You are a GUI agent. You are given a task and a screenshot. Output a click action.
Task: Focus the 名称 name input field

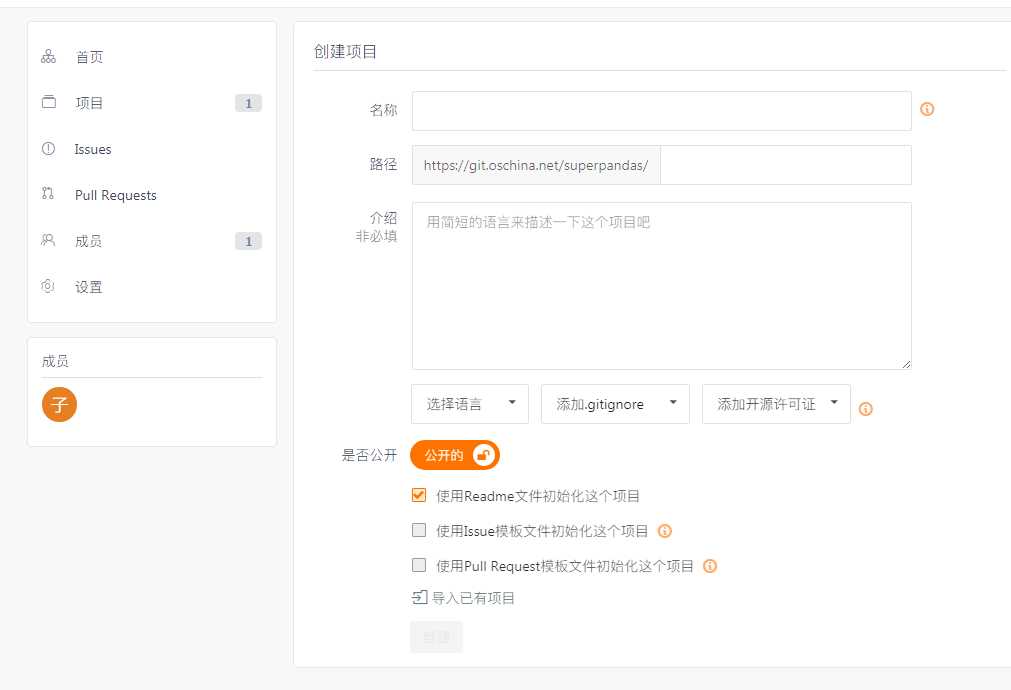(662, 111)
